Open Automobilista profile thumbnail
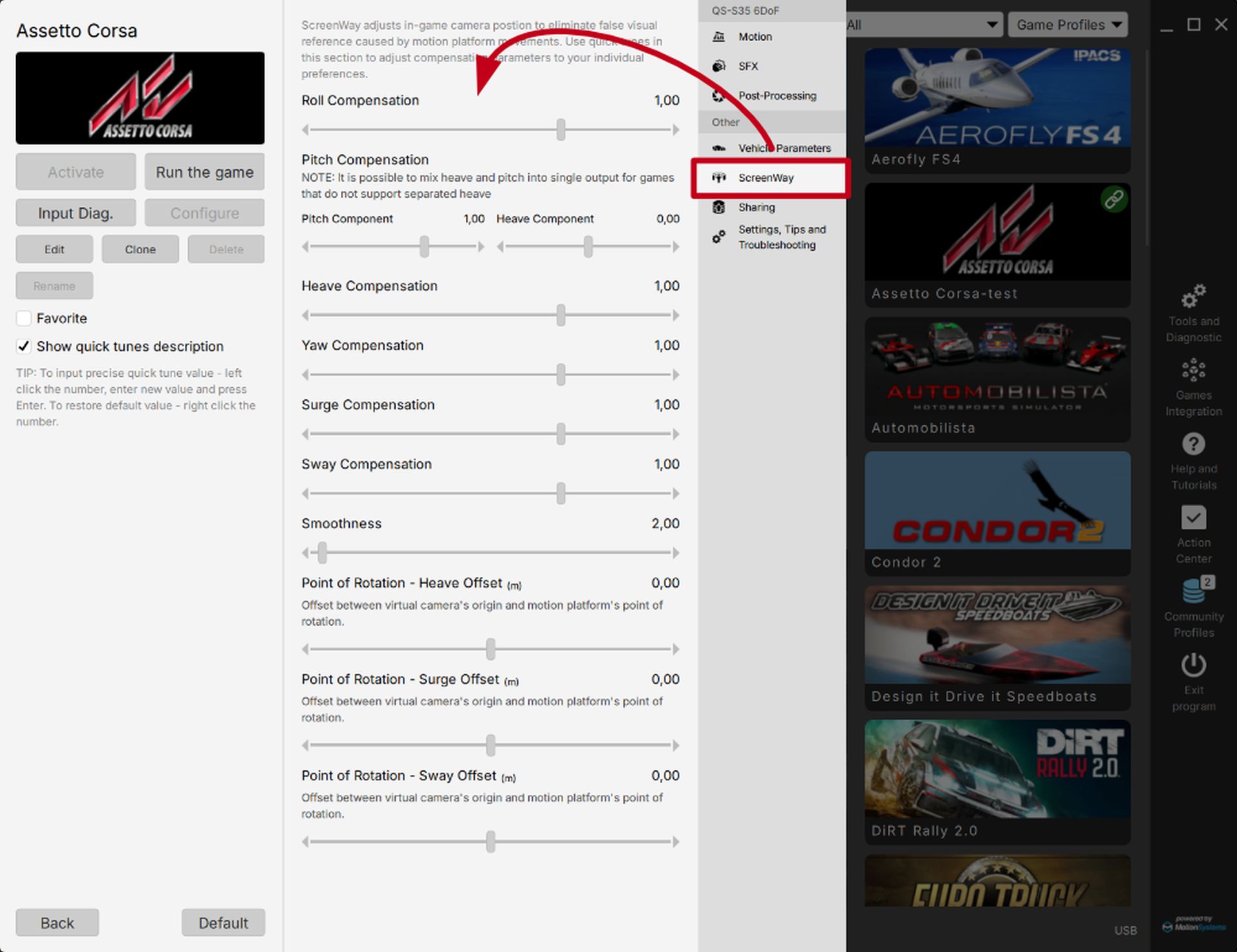This screenshot has width=1237, height=952. 997,366
